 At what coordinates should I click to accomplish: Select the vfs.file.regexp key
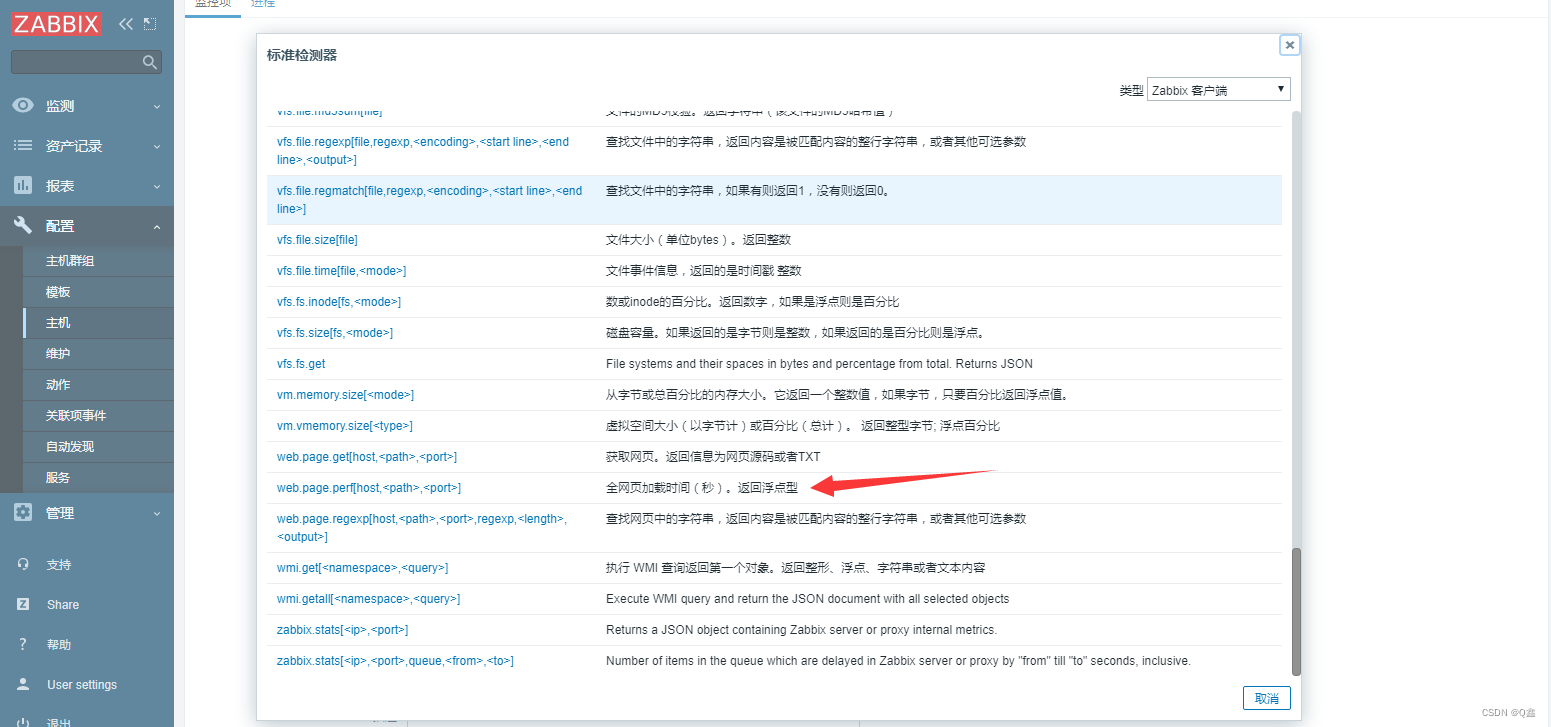(x=423, y=151)
